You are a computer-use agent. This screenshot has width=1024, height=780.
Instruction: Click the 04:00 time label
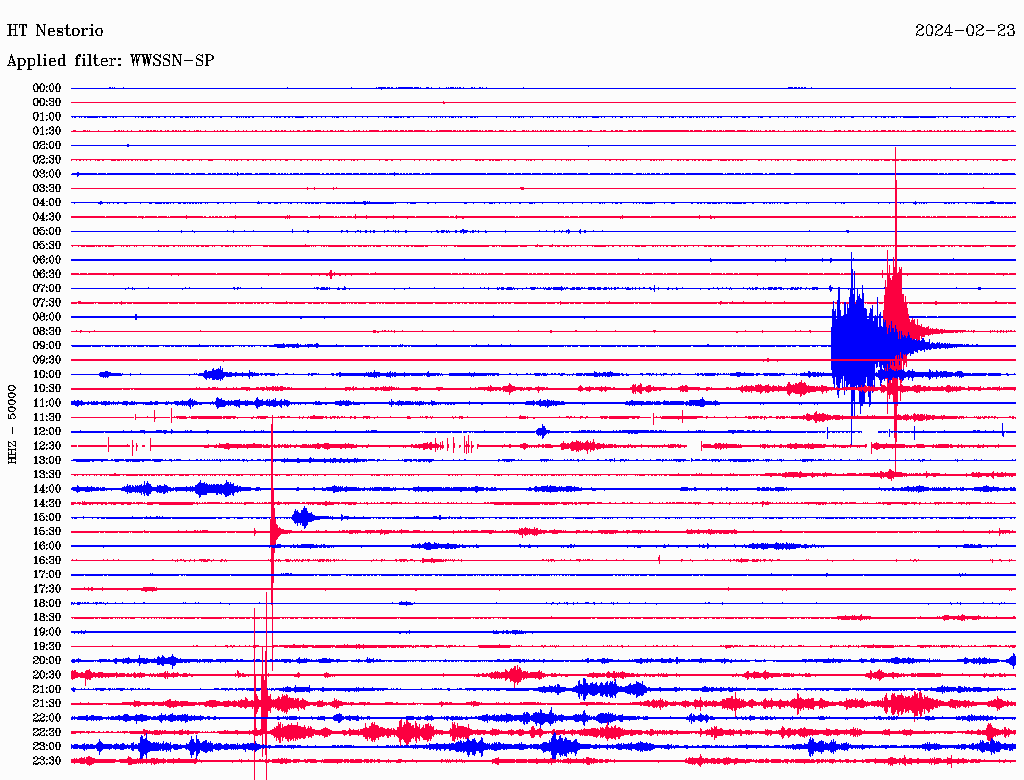click(x=47, y=203)
